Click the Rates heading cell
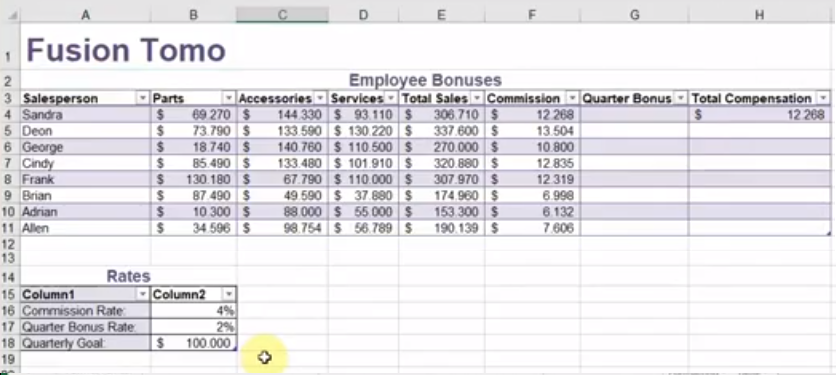This screenshot has width=836, height=375. [x=128, y=276]
